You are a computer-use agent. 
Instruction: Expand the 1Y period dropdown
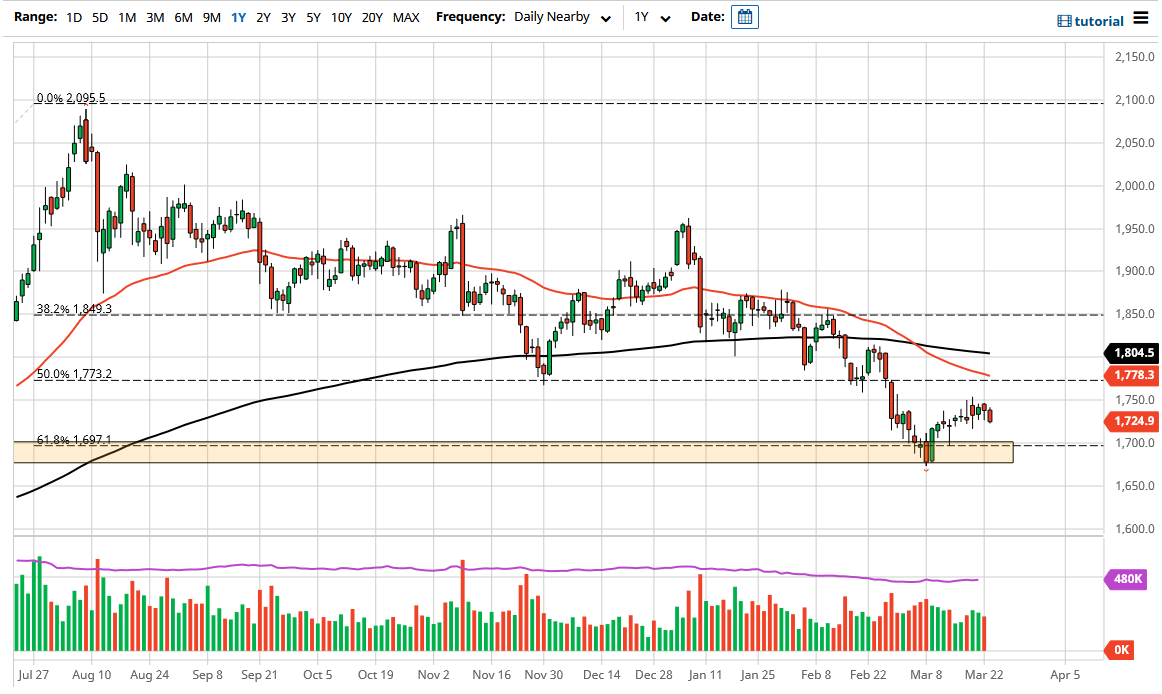[x=652, y=17]
